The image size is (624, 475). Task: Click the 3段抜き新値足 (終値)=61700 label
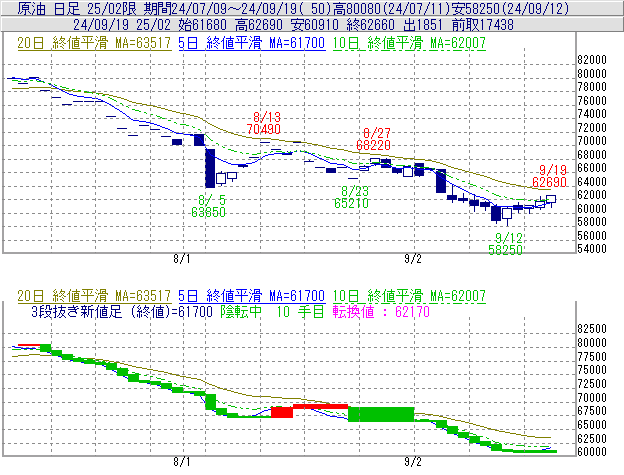[x=122, y=311]
